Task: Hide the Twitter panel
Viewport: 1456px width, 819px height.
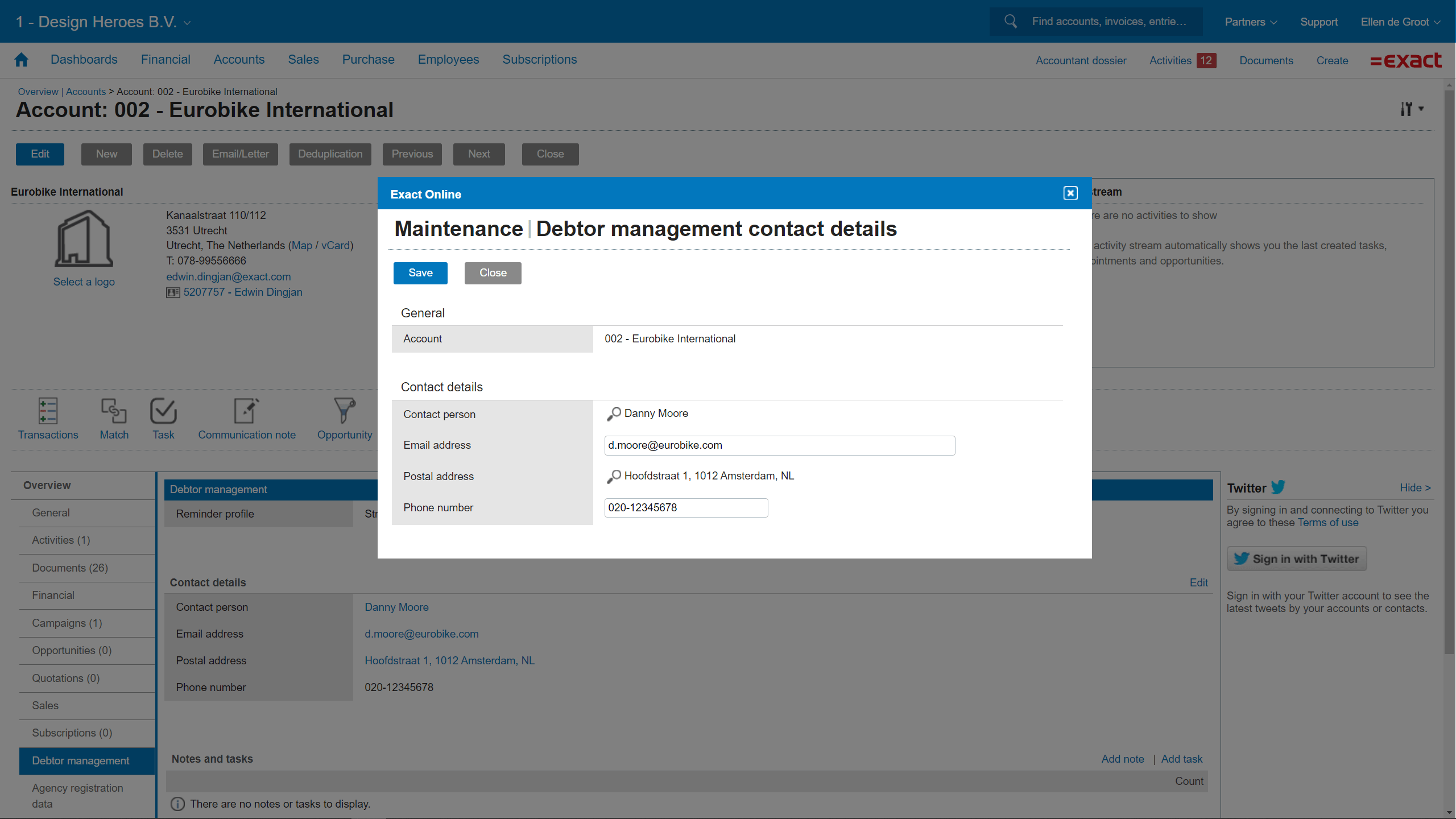Action: click(1415, 487)
